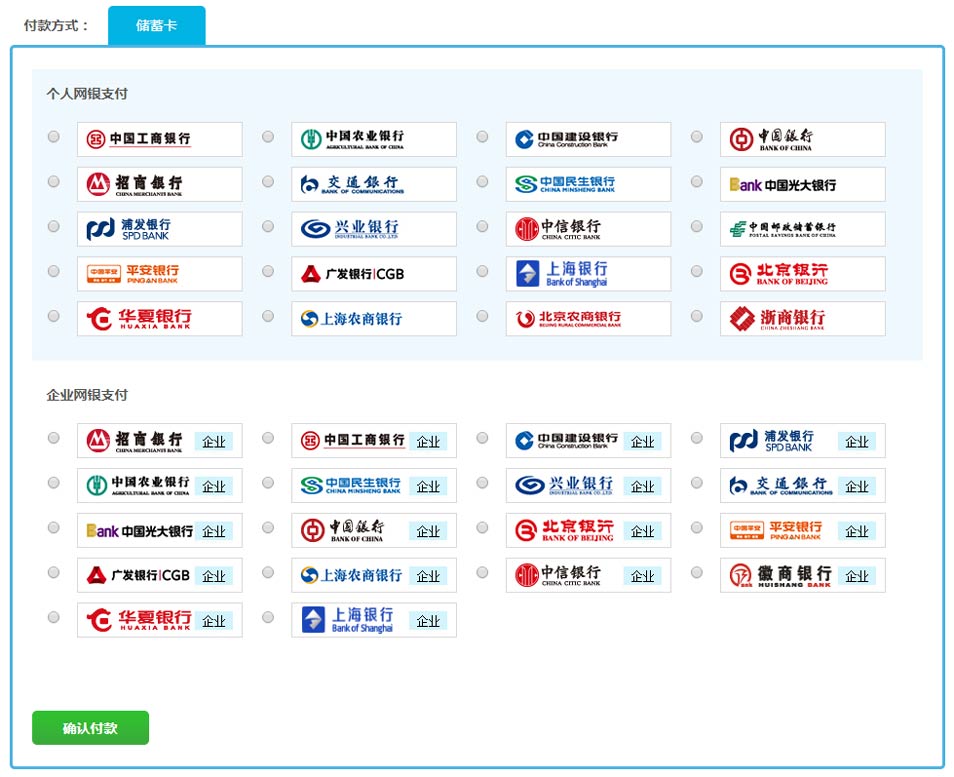Select radio button for 浙商银行

697,316
